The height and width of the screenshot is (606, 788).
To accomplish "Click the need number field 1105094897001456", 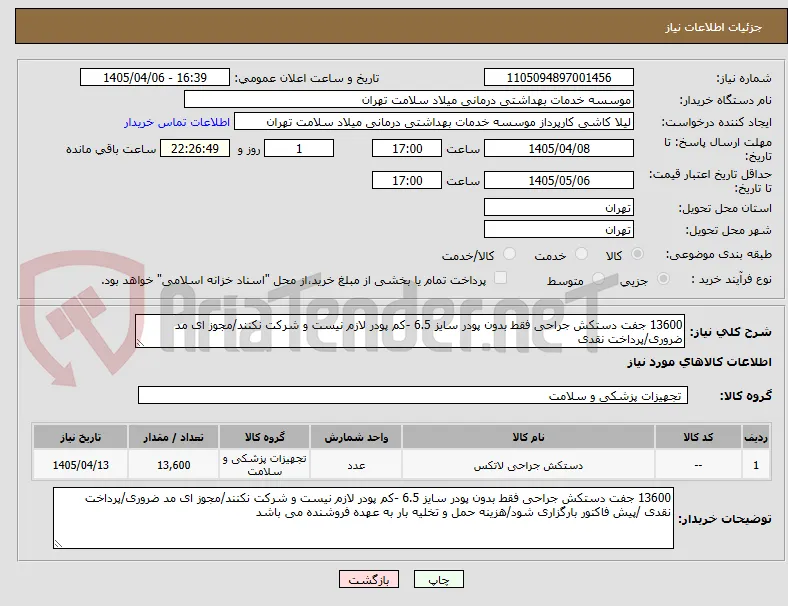I will 559,77.
